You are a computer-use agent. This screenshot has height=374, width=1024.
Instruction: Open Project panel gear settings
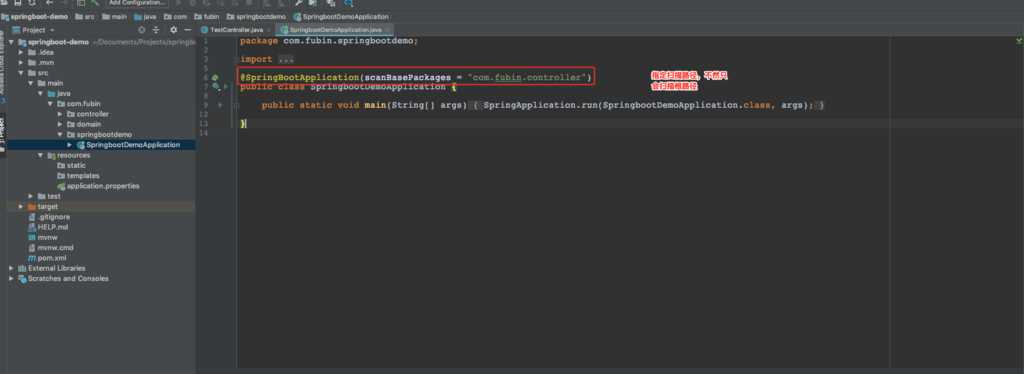coord(173,30)
